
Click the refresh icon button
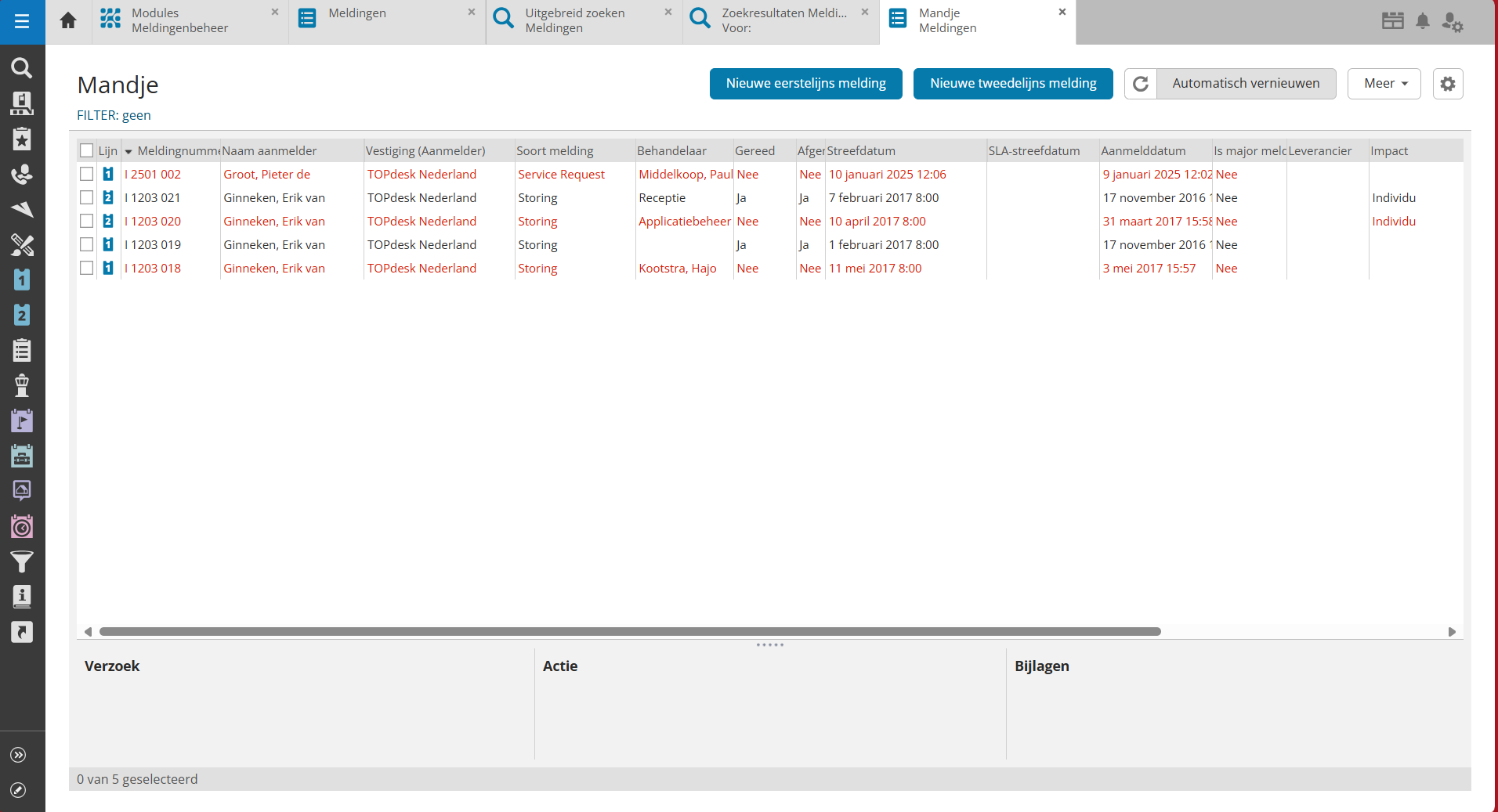point(1141,84)
